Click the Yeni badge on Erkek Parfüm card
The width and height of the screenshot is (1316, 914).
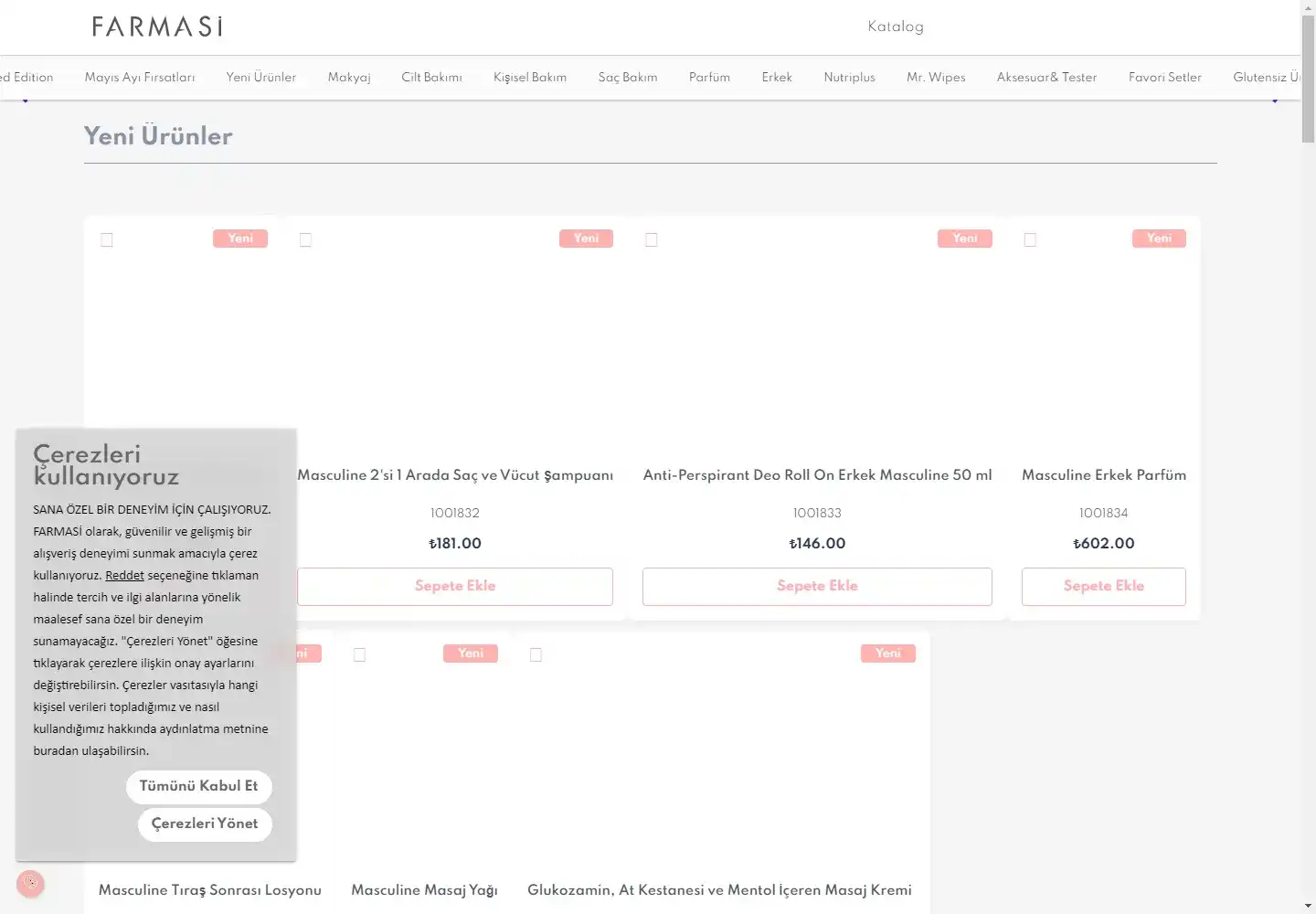pyautogui.click(x=1159, y=239)
